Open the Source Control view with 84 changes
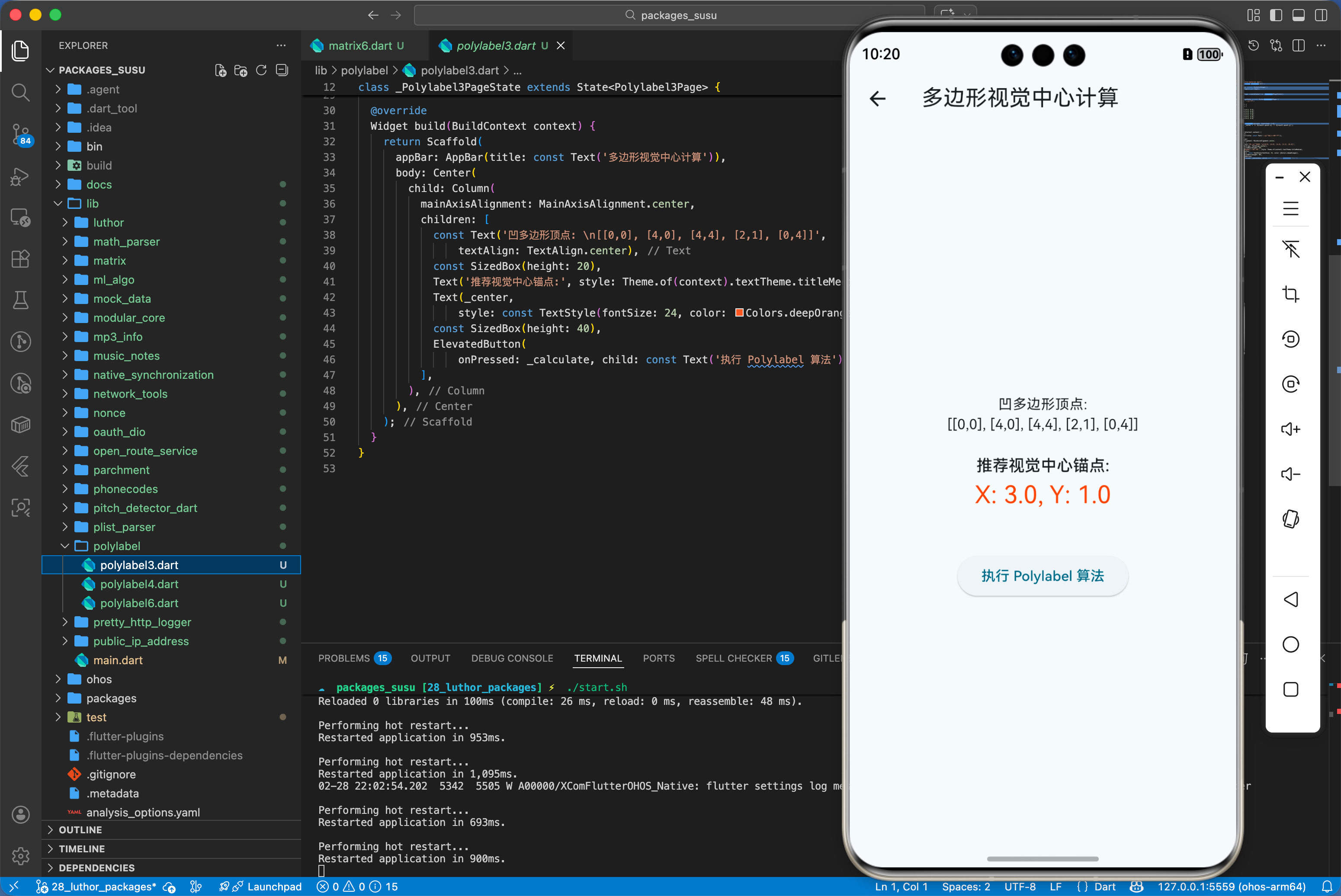The width and height of the screenshot is (1341, 896). (21, 135)
